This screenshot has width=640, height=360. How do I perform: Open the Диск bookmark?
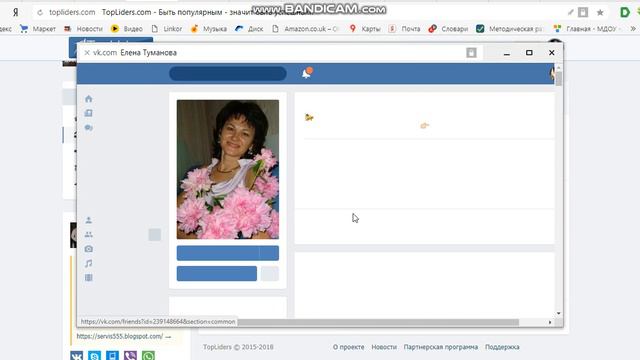249,29
